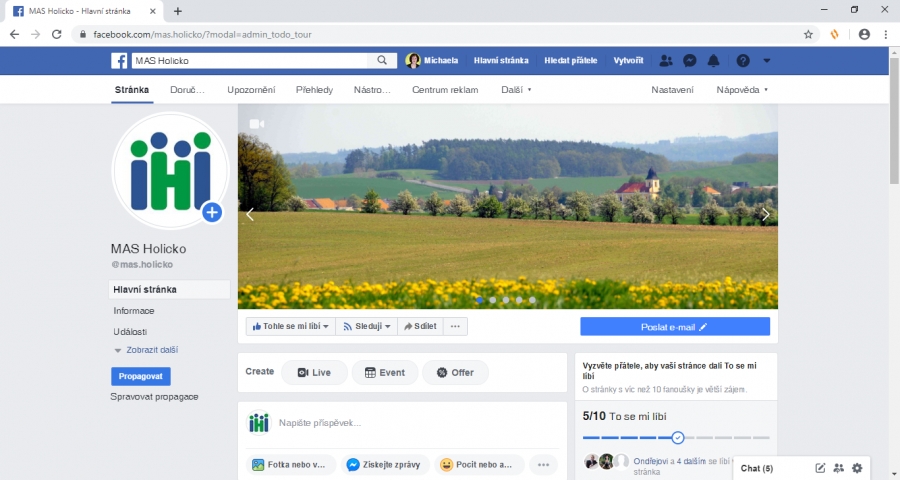Close the MAS Holicko browser tab
Viewport: 900px width, 480px height.
[153, 11]
